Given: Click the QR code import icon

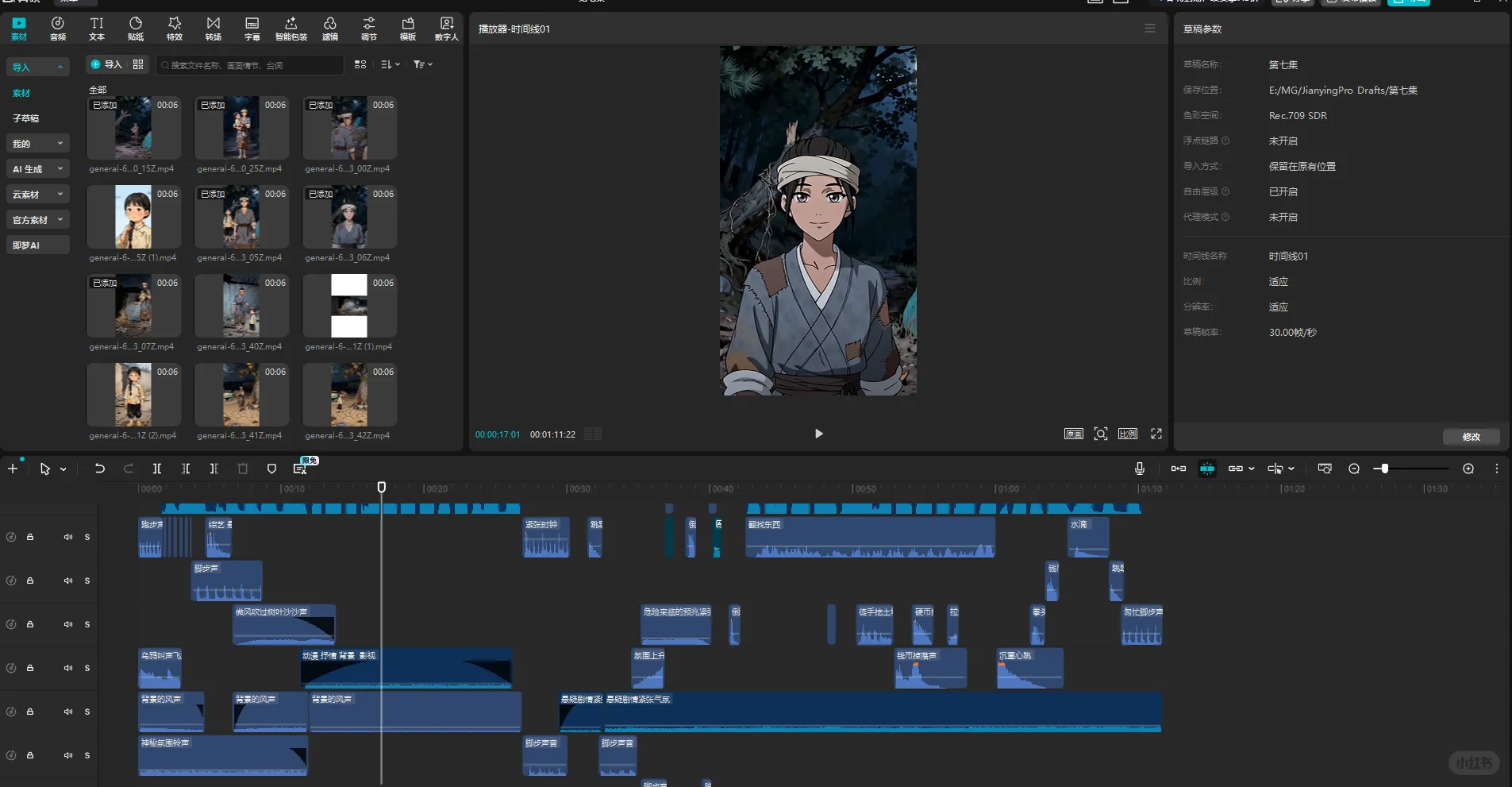Looking at the screenshot, I should (x=138, y=64).
